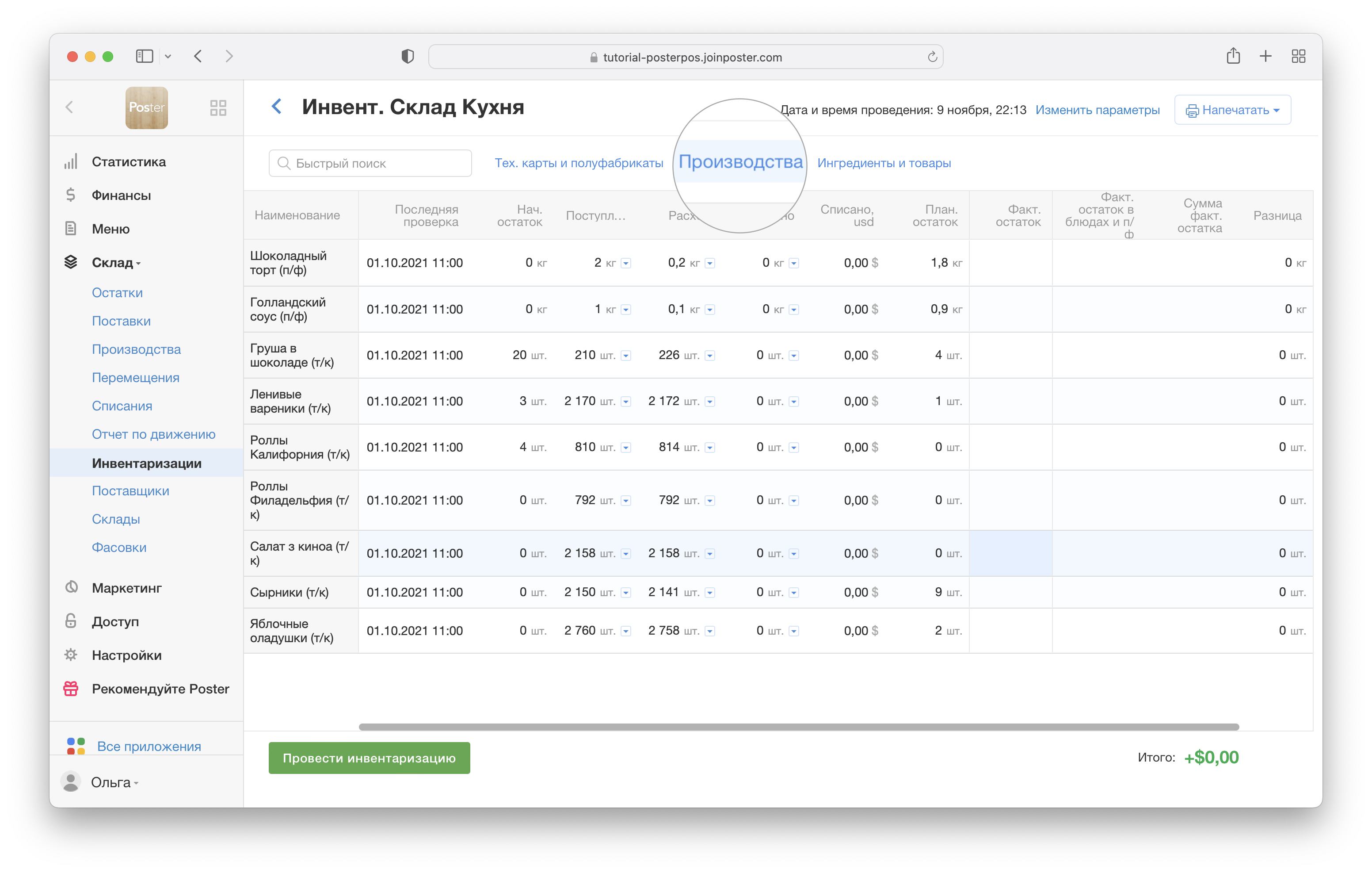The height and width of the screenshot is (873, 1372).
Task: Collapse the Склад menu section
Action: tap(114, 263)
